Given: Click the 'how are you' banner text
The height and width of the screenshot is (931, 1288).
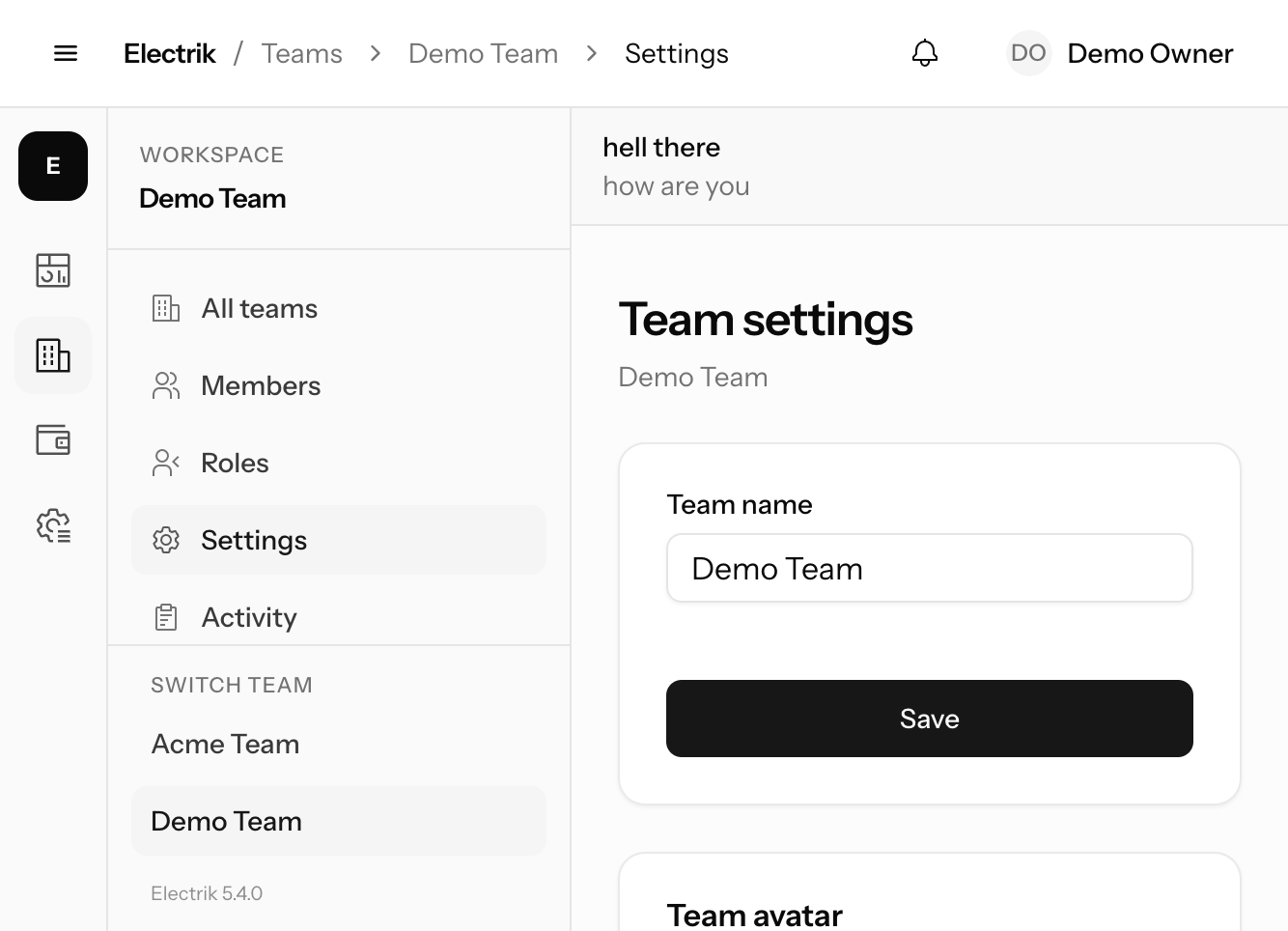Looking at the screenshot, I should point(676,185).
